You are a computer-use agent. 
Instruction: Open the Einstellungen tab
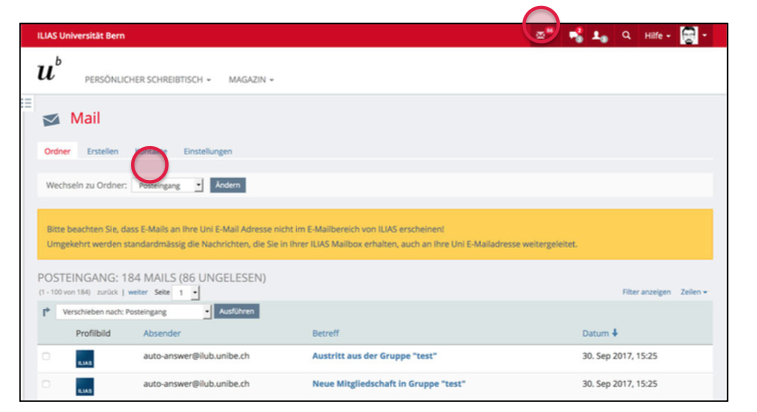207,151
